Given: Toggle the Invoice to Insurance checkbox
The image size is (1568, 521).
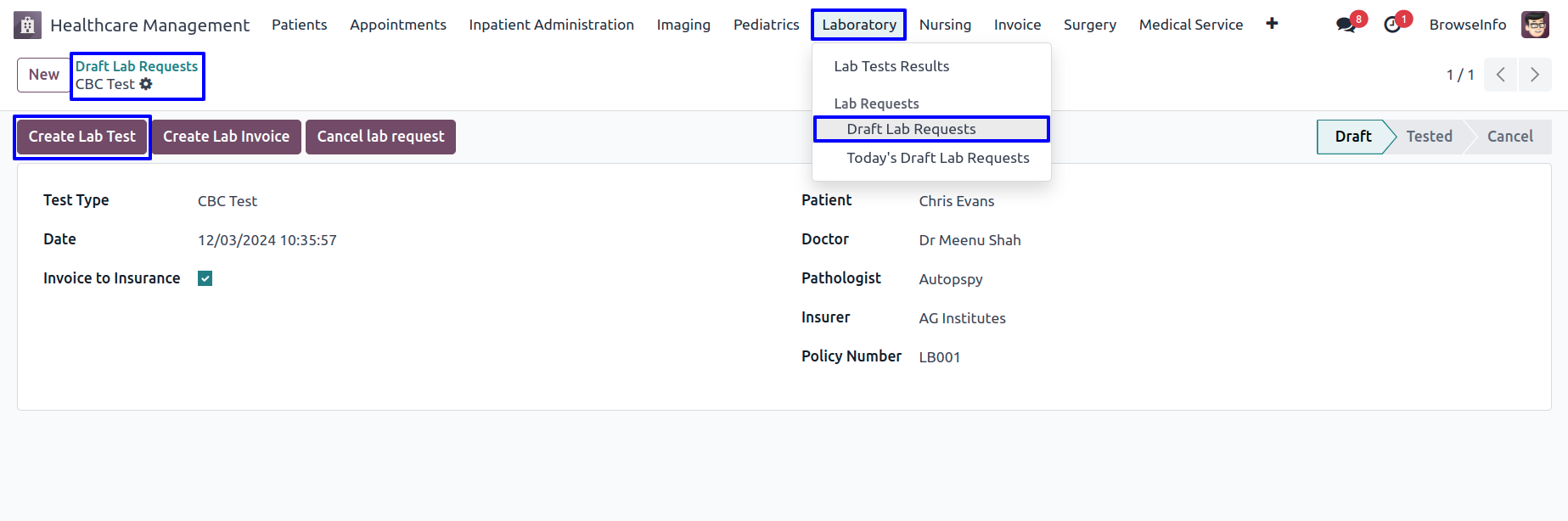Looking at the screenshot, I should [205, 278].
